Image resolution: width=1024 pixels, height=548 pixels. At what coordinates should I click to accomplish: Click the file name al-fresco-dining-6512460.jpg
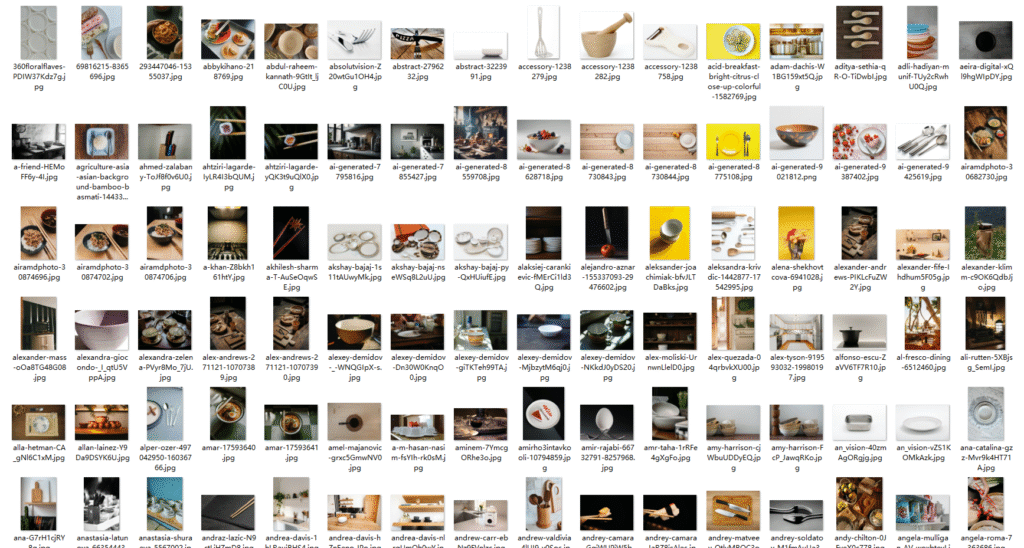[x=923, y=363]
